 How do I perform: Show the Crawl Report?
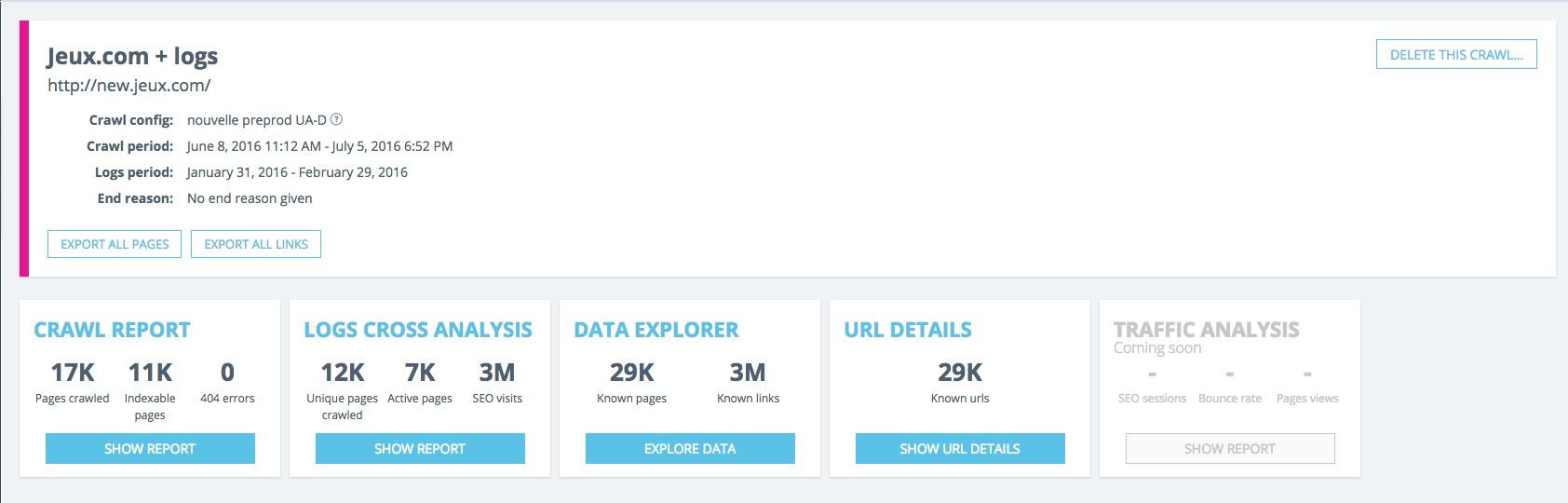pos(150,448)
